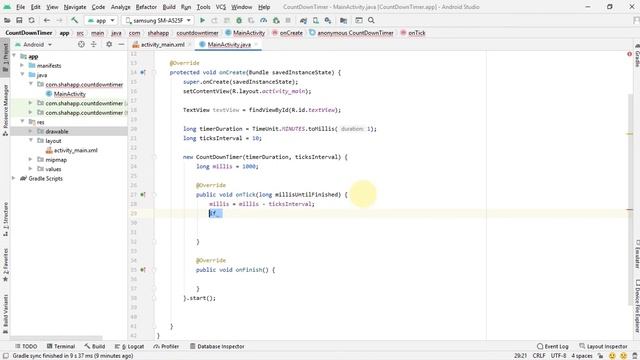Open the Profiler tool window

pos(166,346)
